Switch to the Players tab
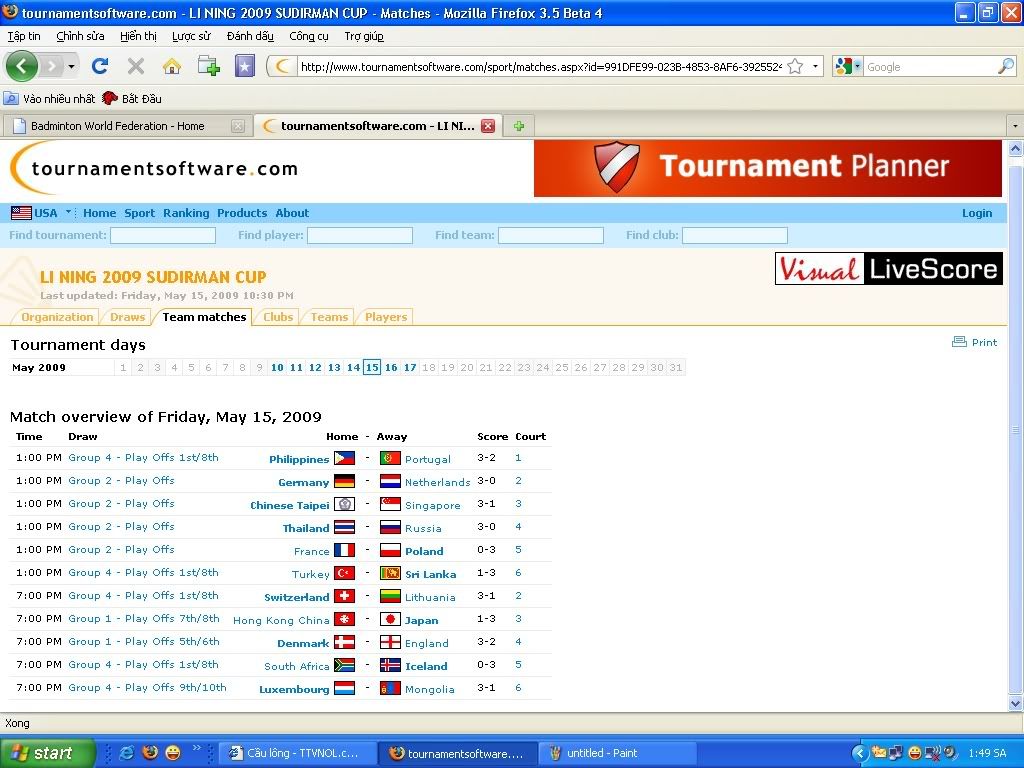 coord(386,317)
